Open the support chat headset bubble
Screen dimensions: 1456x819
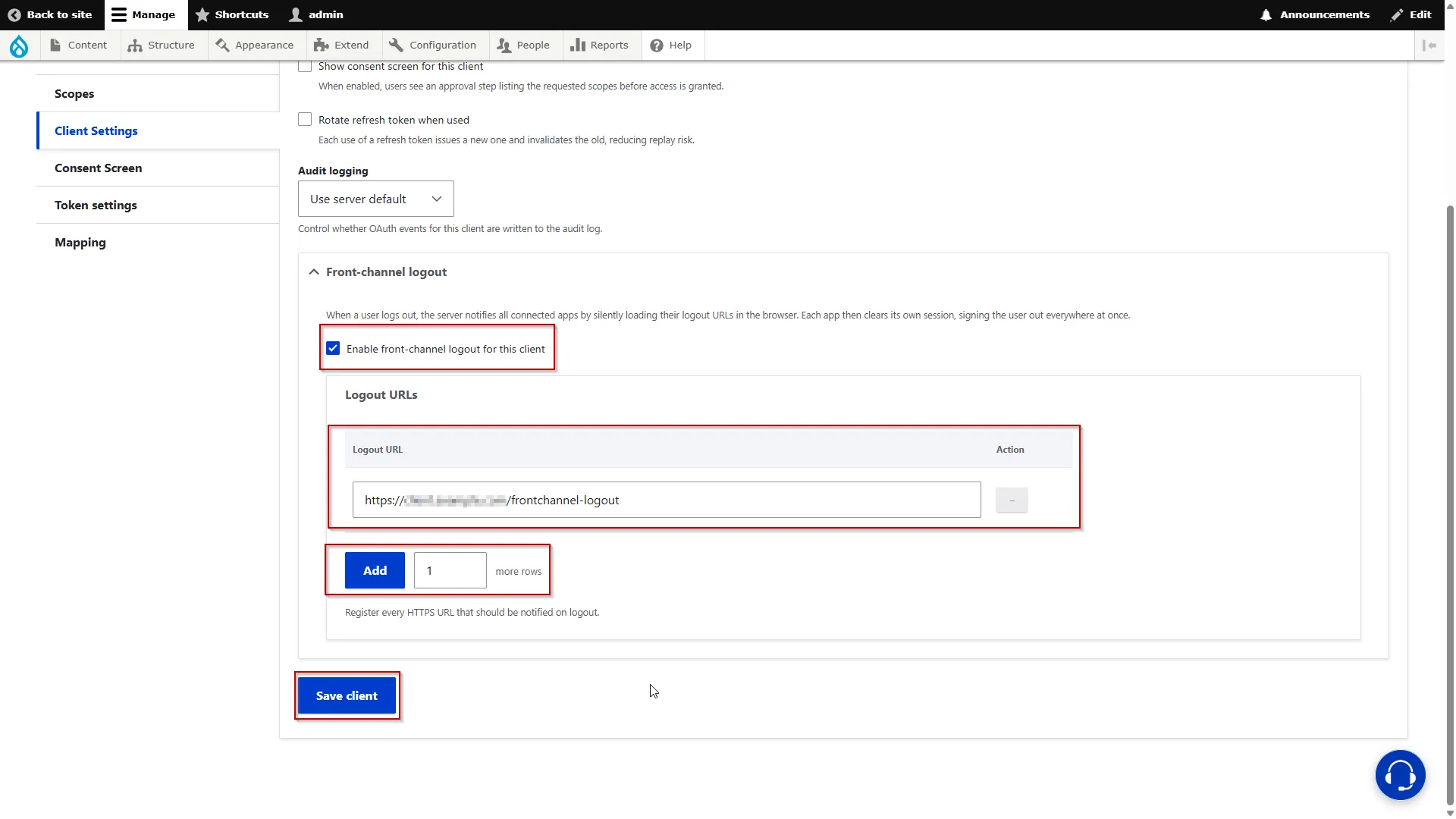pos(1400,775)
